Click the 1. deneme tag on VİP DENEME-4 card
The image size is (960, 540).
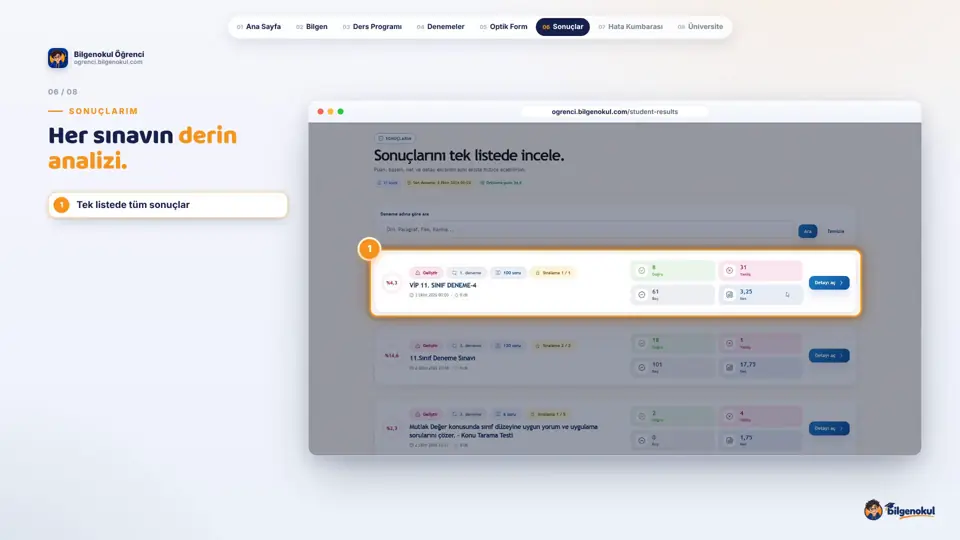(467, 273)
